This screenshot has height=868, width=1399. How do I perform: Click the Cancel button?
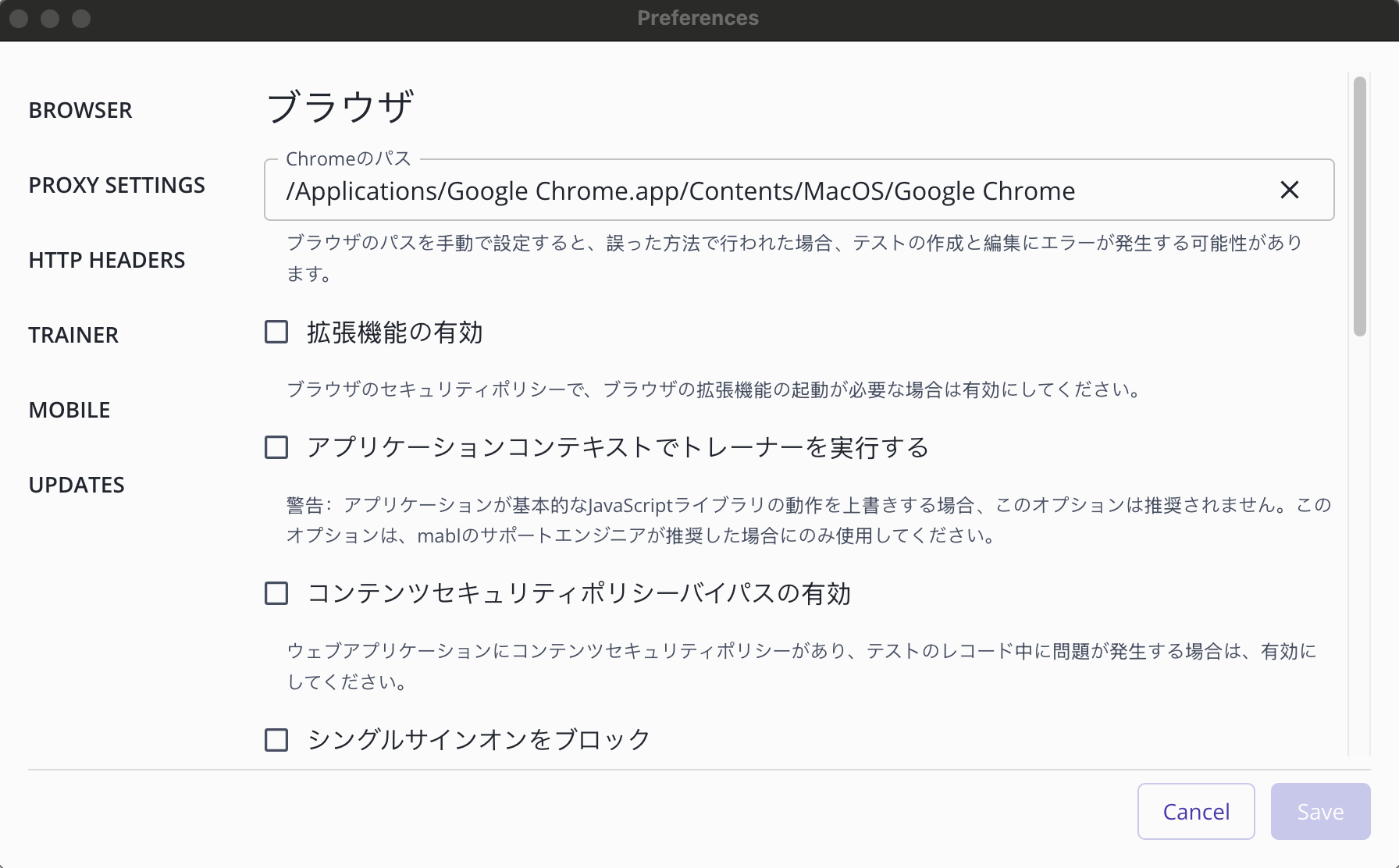1195,812
